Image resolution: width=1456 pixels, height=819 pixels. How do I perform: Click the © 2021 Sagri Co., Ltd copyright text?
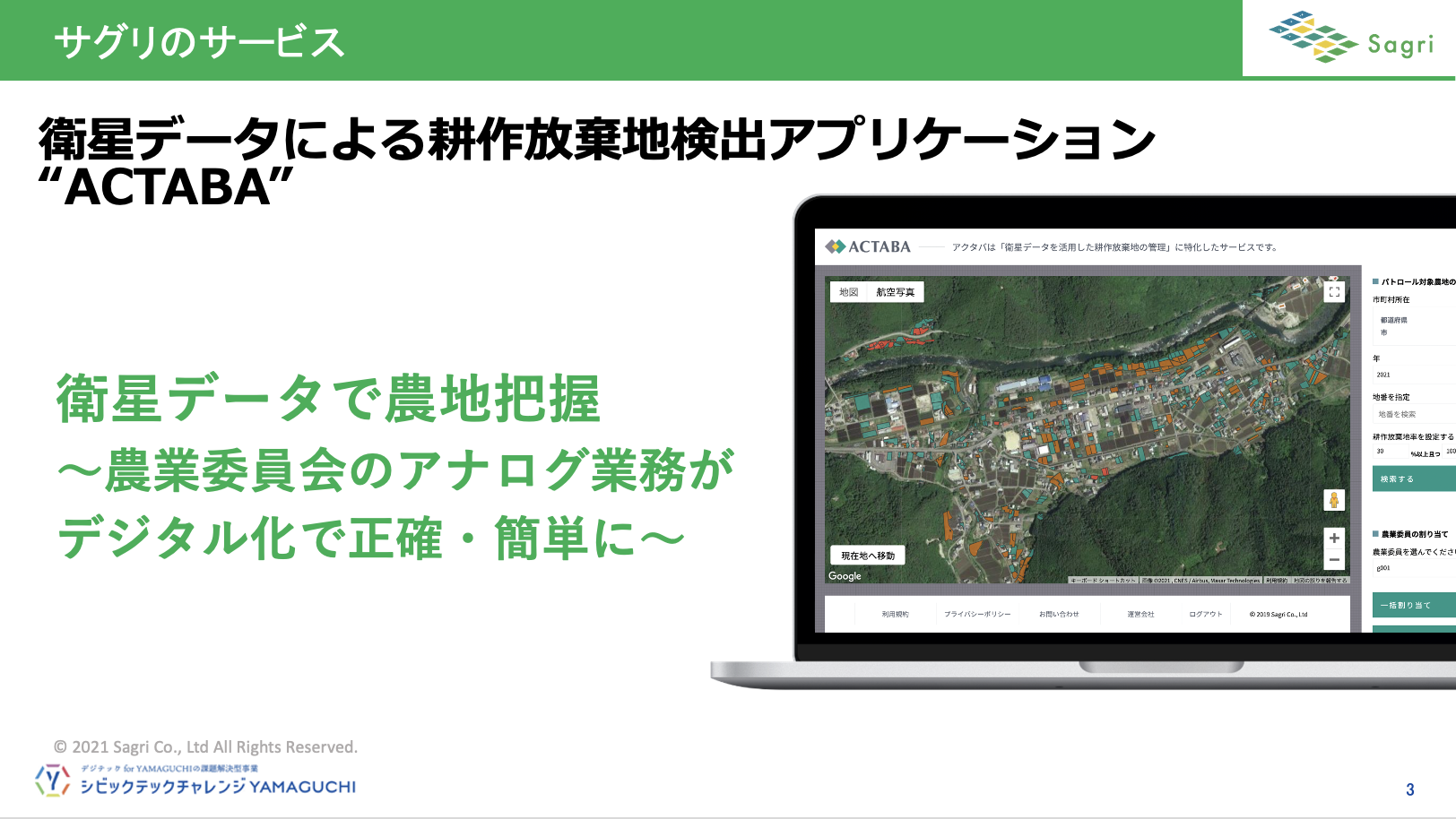pos(205,746)
